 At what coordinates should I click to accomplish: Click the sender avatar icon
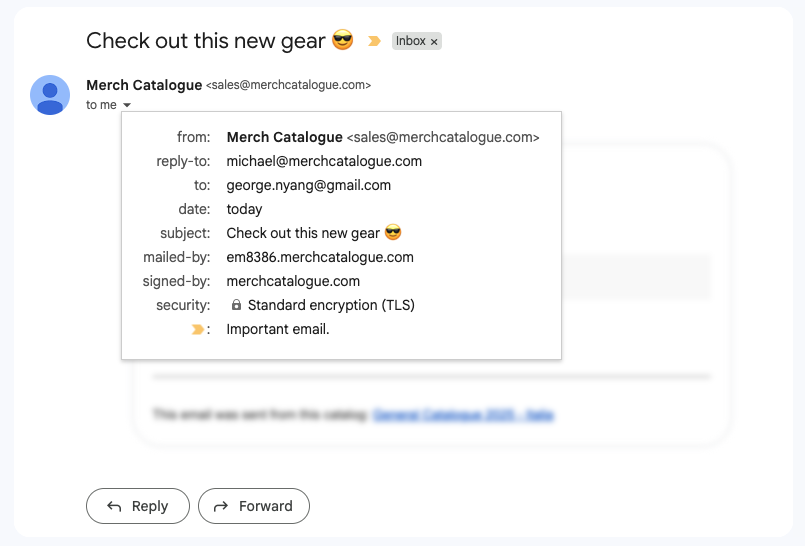(50, 95)
